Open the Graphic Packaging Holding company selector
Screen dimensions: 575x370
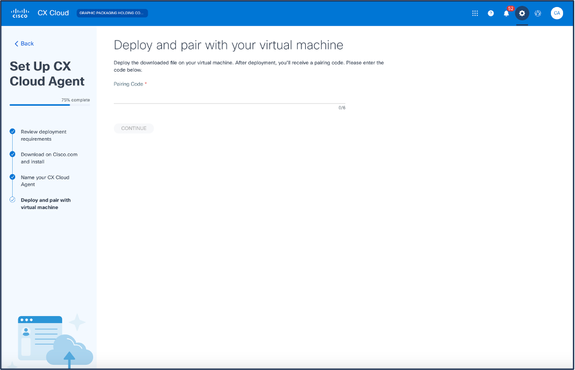pyautogui.click(x=112, y=13)
